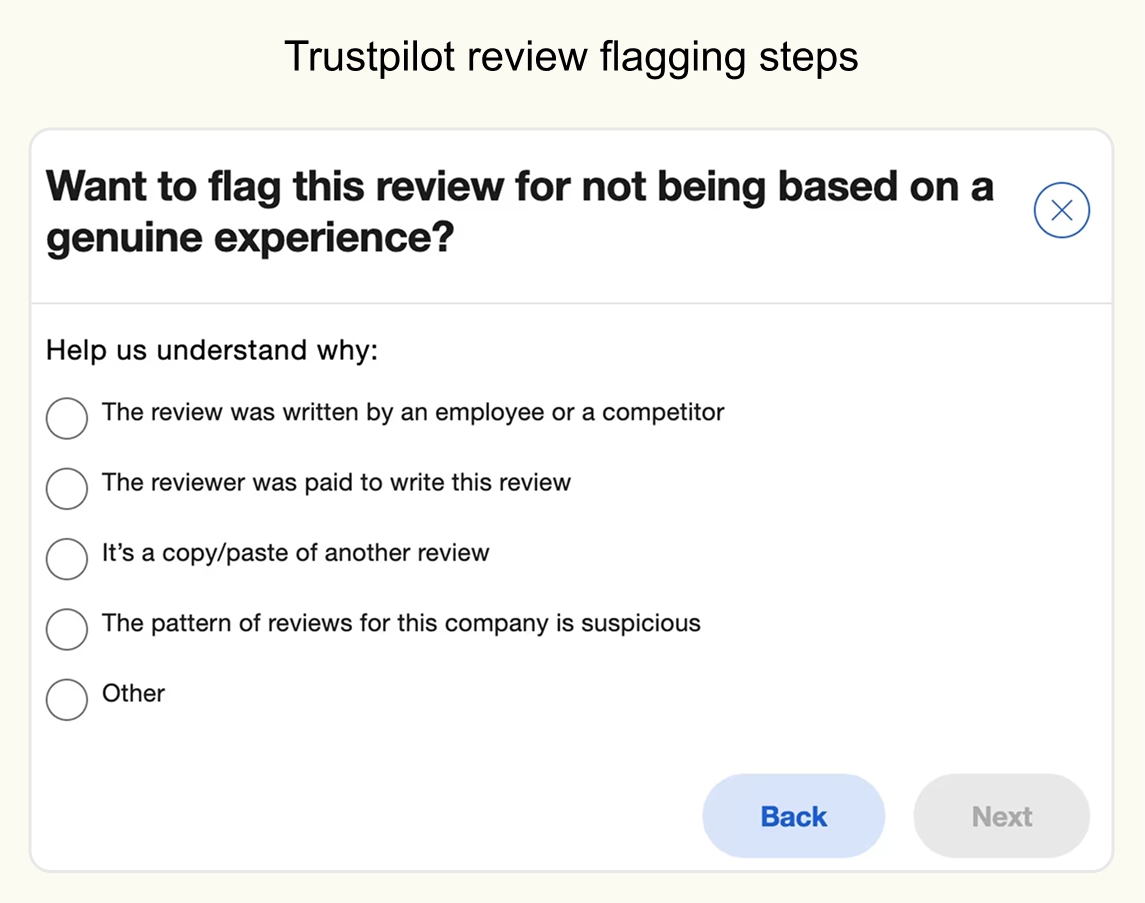
Task: Click the 'Help us understand why:' prompt
Action: (x=212, y=351)
